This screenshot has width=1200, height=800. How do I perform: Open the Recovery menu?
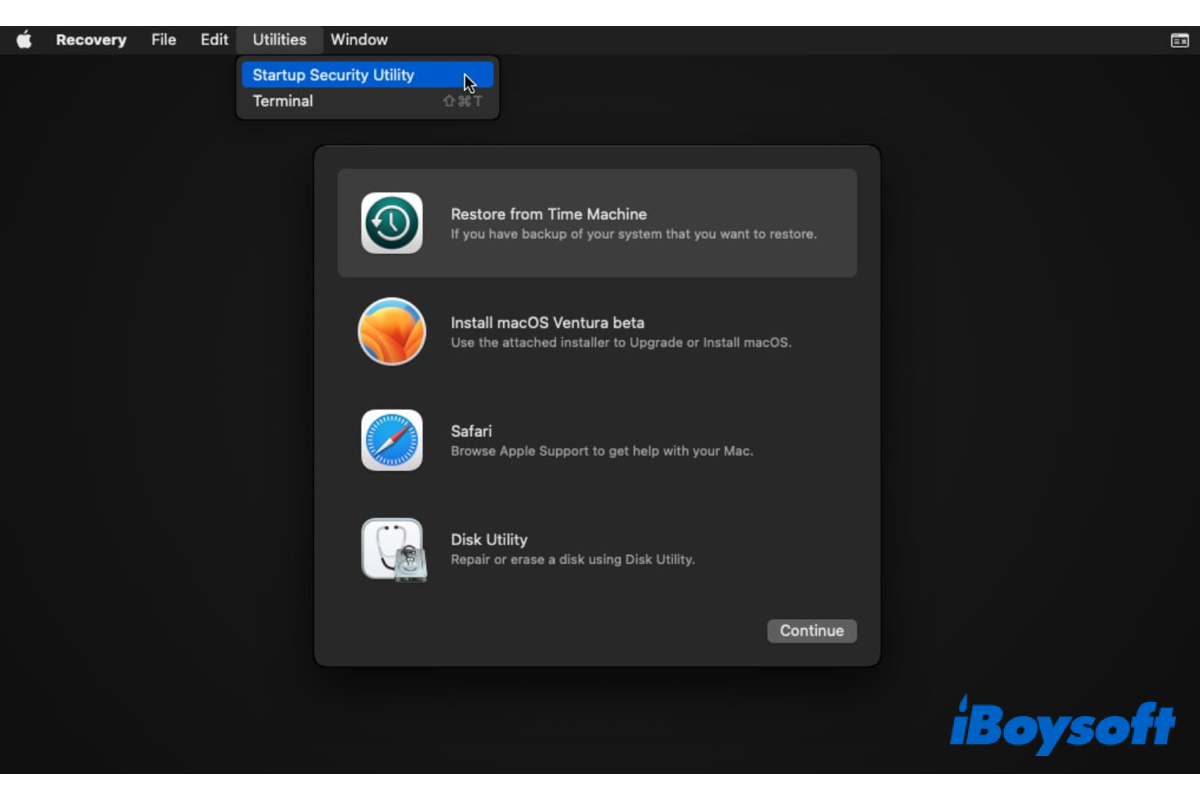pyautogui.click(x=91, y=40)
